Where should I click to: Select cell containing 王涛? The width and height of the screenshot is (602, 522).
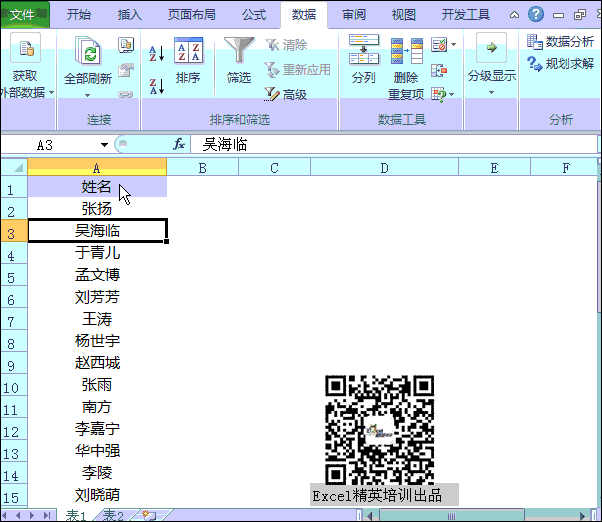[x=97, y=319]
